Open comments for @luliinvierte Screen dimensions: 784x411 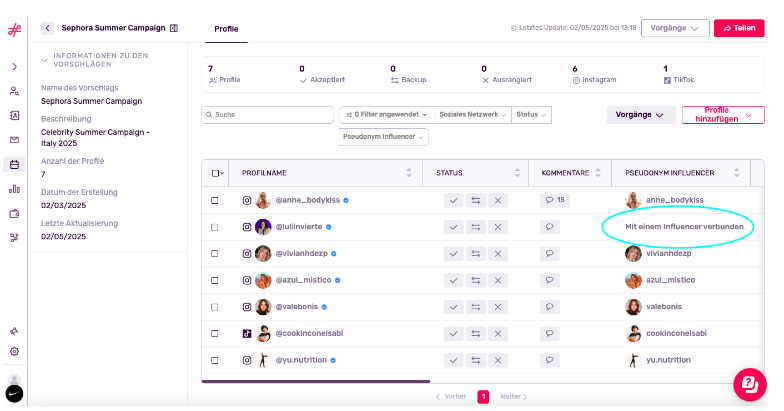point(550,227)
